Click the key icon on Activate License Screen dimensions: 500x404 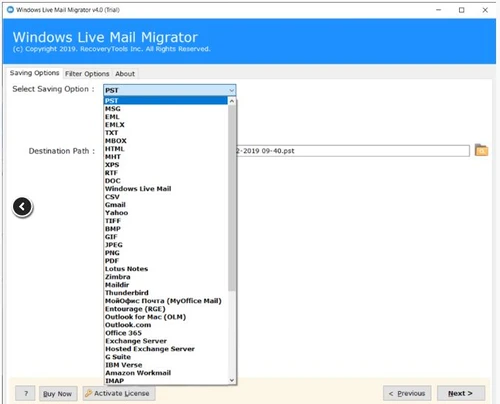point(88,393)
